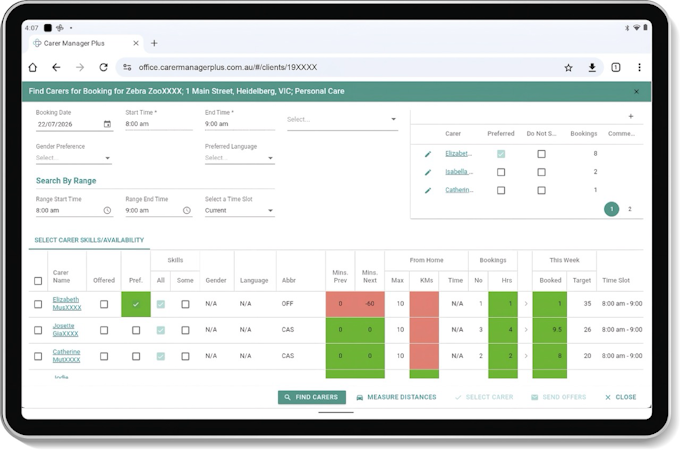Check the Do Not Send box for Catherine
Image resolution: width=680 pixels, height=450 pixels.
[541, 190]
